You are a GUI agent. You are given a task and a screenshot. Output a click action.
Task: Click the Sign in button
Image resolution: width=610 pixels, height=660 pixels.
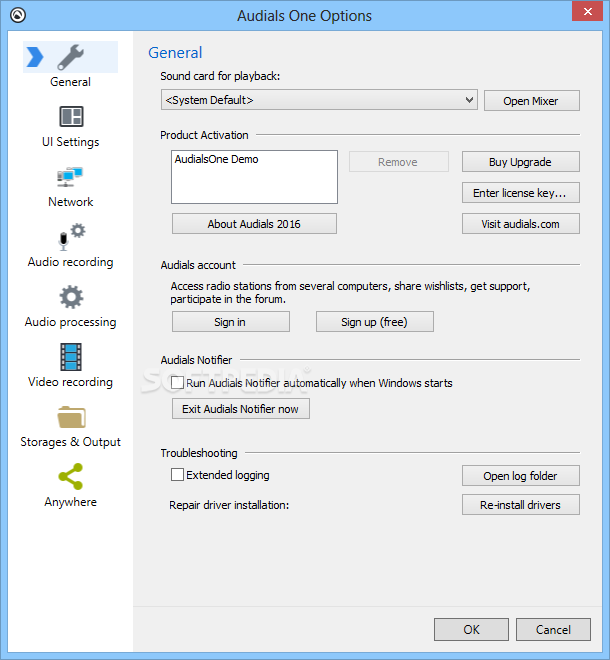pos(230,322)
